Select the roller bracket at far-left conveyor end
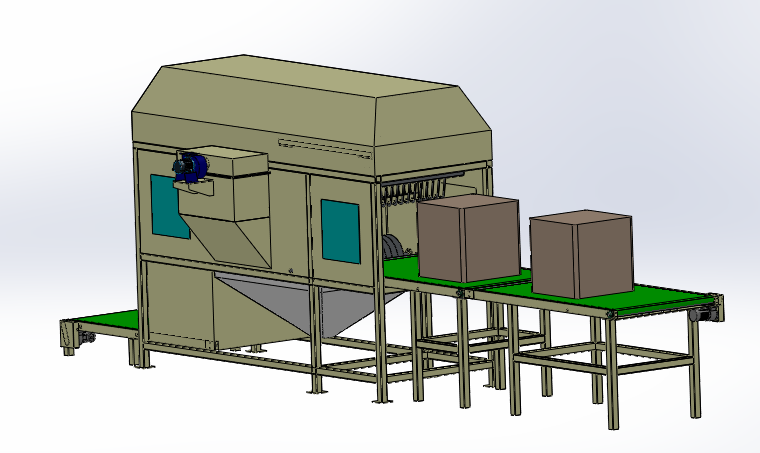760x453 pixels. coord(69,335)
